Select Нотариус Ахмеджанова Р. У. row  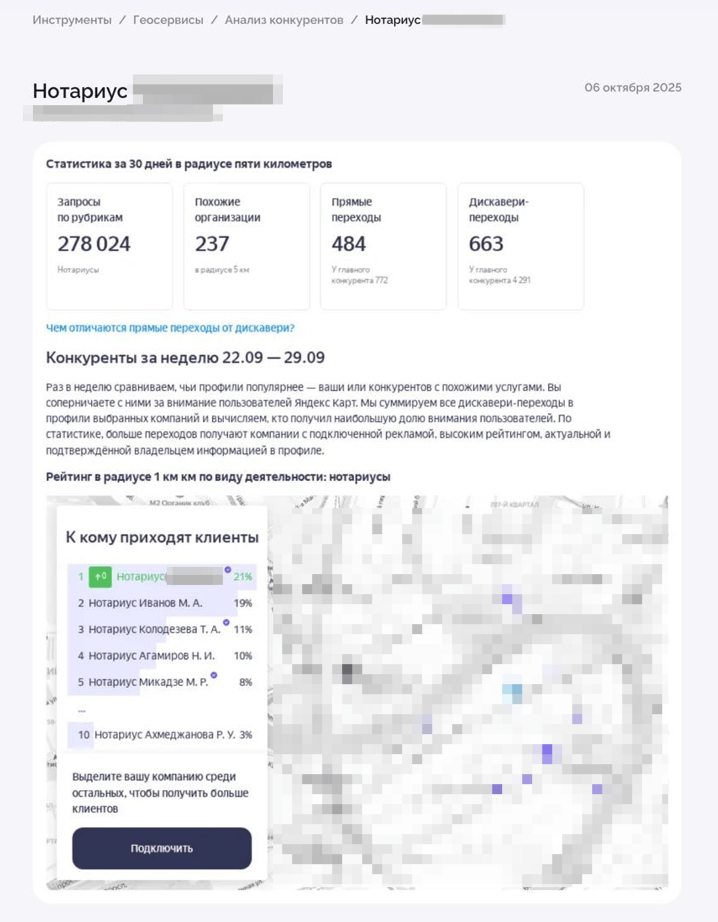[x=162, y=735]
